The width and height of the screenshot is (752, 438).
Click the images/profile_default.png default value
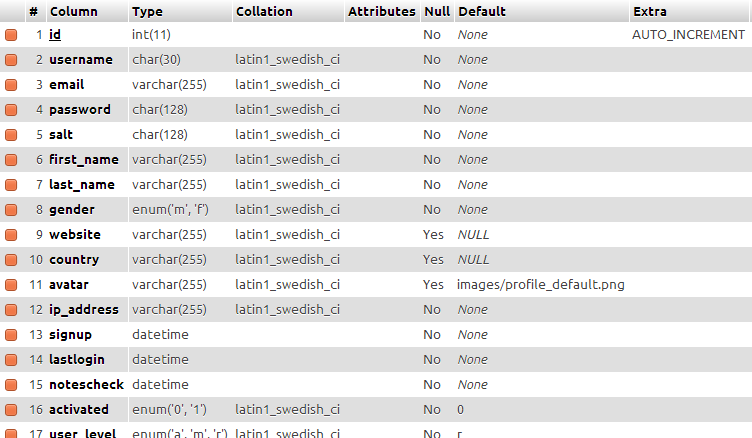tap(540, 285)
